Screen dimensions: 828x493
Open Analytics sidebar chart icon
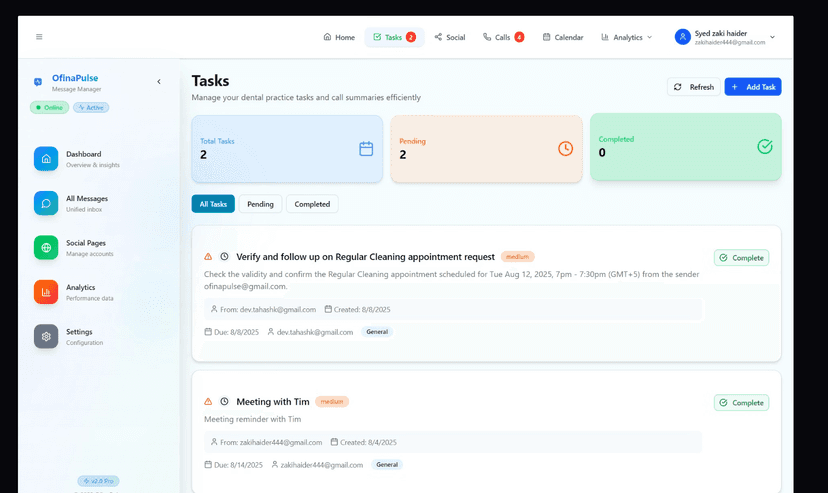tap(46, 292)
